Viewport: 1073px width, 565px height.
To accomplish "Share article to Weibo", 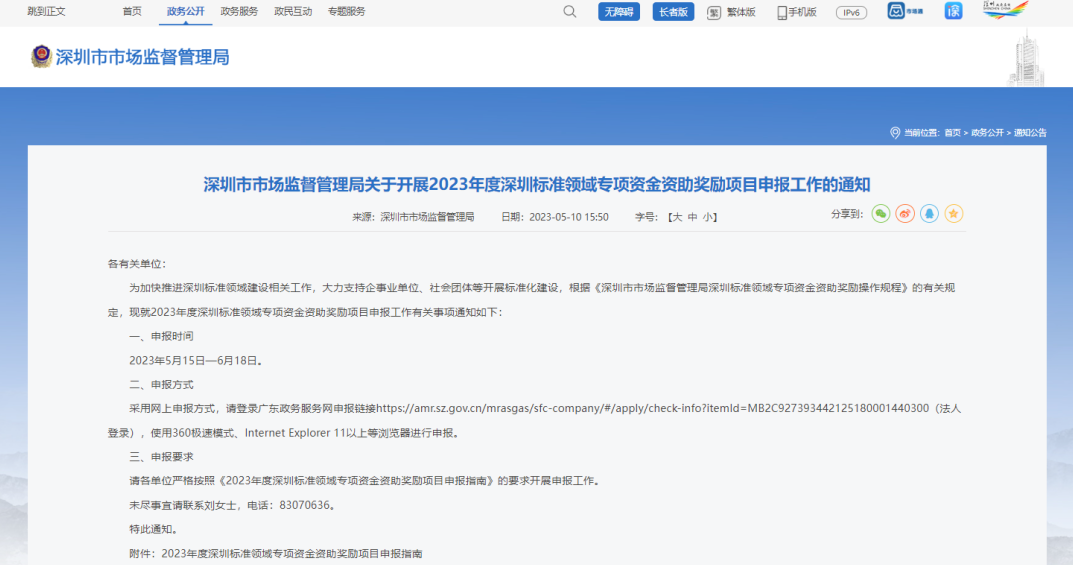I will 905,214.
